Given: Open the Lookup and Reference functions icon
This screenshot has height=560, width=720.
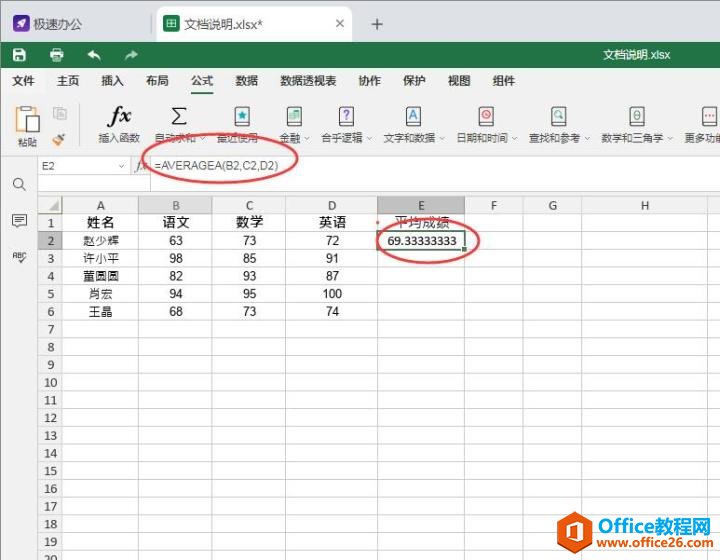Looking at the screenshot, I should [558, 117].
